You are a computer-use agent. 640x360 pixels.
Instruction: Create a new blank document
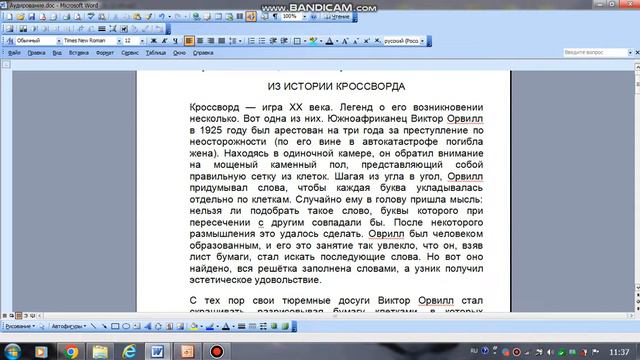tap(9, 17)
